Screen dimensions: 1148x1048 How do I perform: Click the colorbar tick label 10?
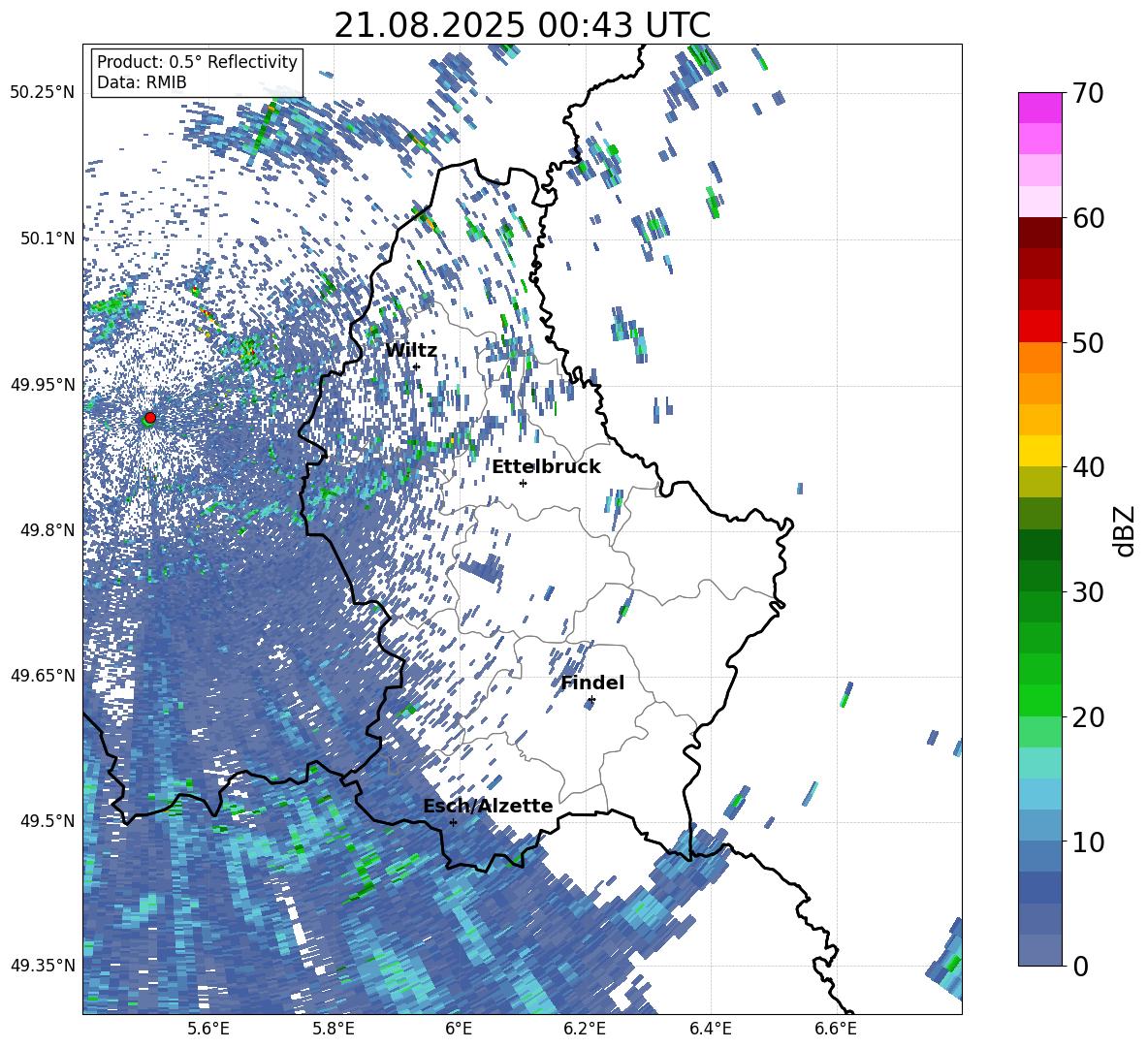1088,842
